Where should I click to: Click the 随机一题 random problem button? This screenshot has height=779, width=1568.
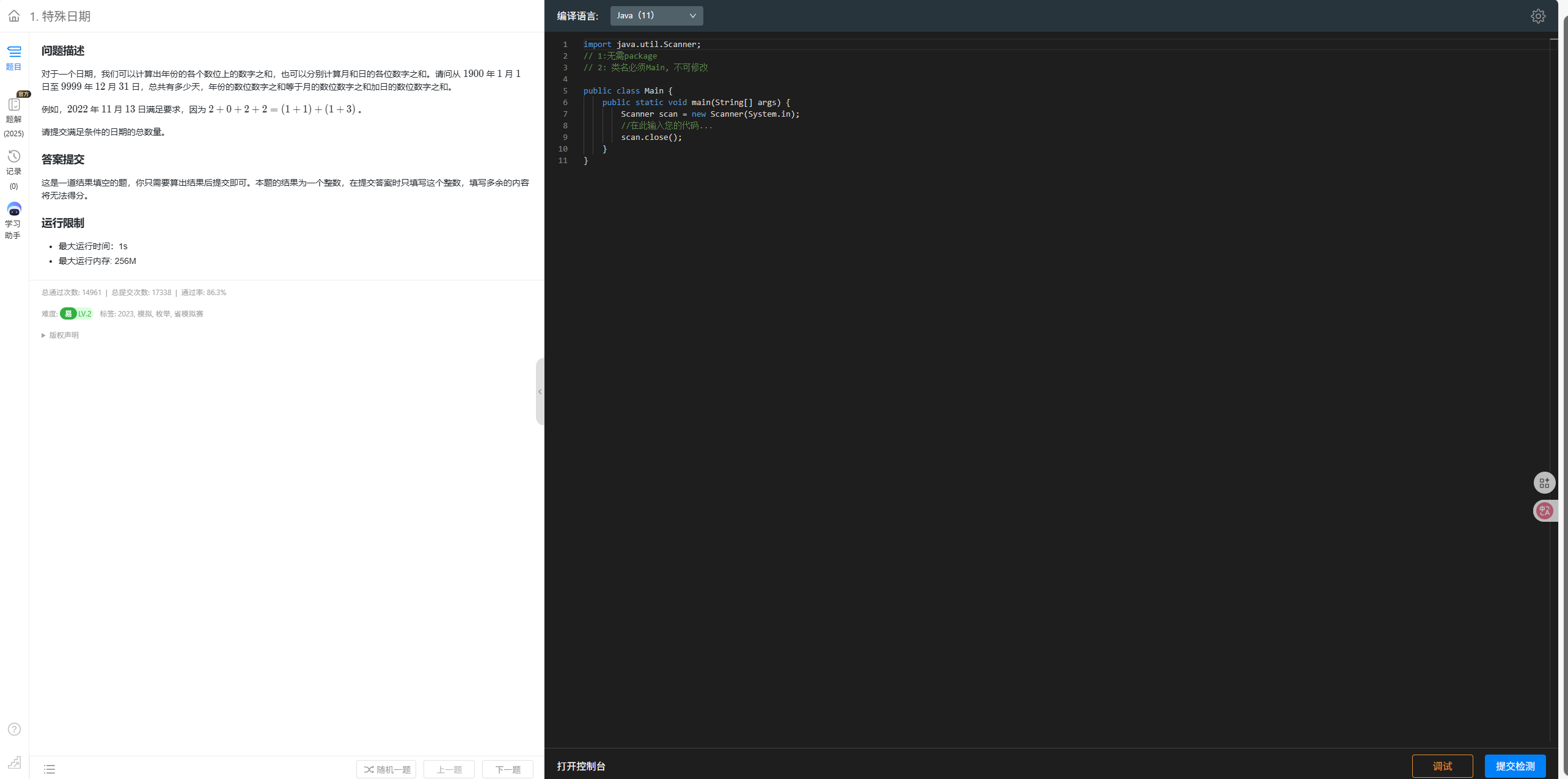tap(386, 769)
